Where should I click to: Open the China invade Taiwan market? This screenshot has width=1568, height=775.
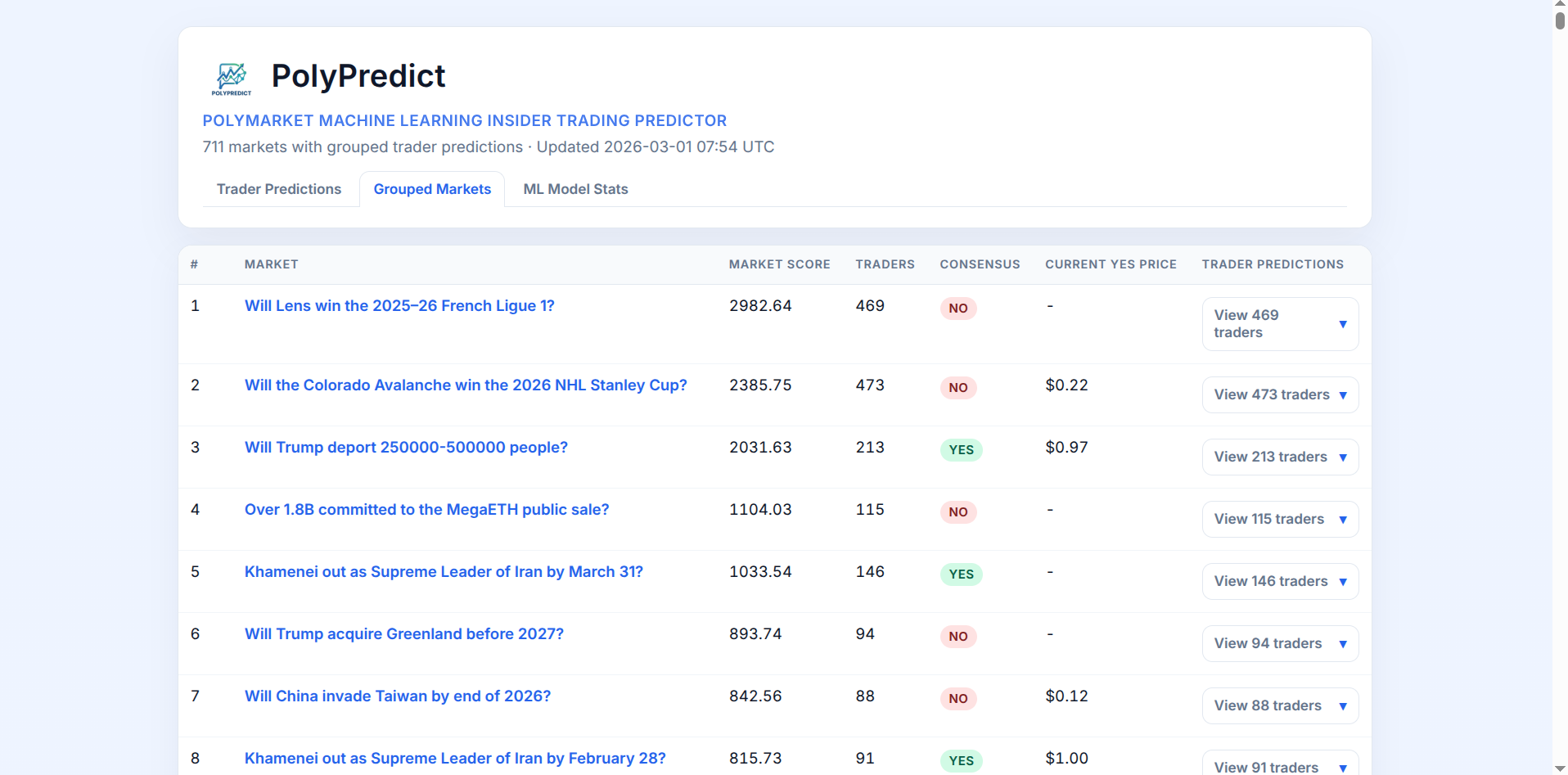pyautogui.click(x=398, y=696)
